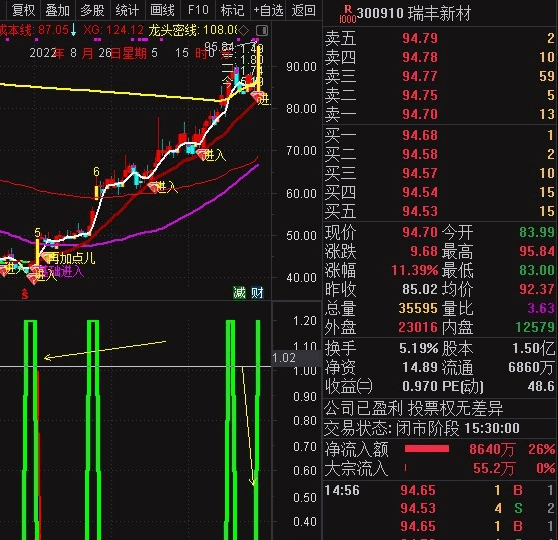Click the red R 1000 badge icon

(x=347, y=14)
